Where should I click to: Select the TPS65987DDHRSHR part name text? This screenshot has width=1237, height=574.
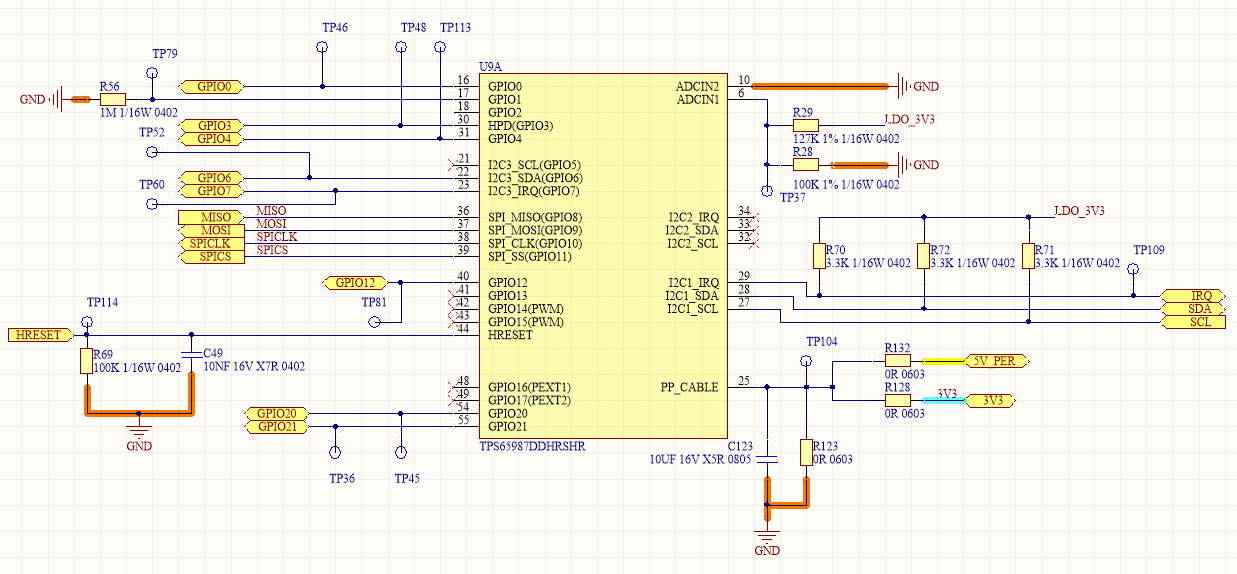tap(532, 447)
